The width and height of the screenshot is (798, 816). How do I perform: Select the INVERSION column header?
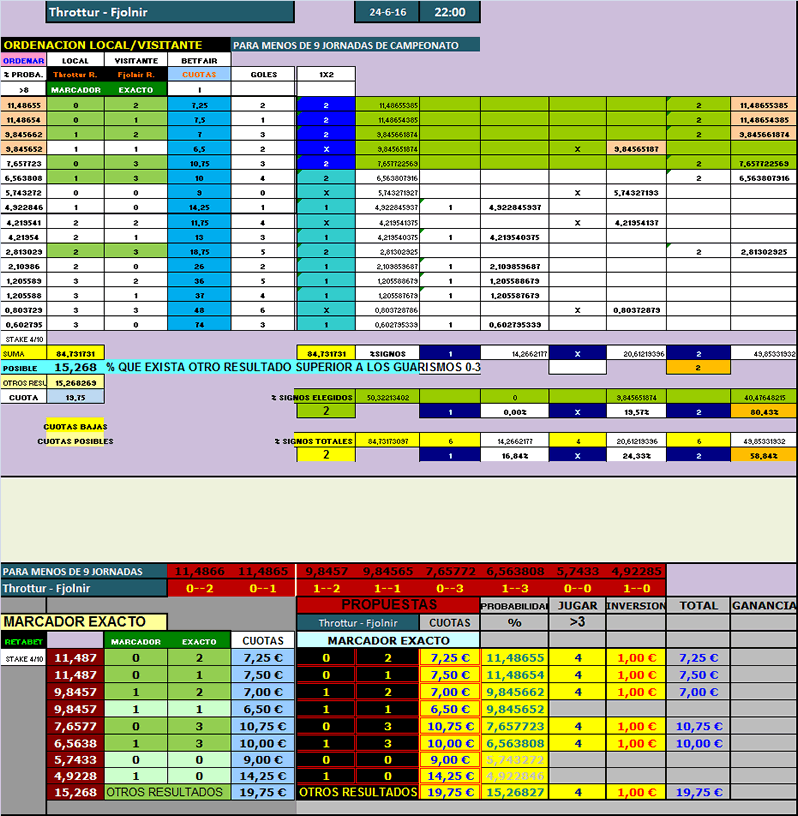pyautogui.click(x=636, y=606)
